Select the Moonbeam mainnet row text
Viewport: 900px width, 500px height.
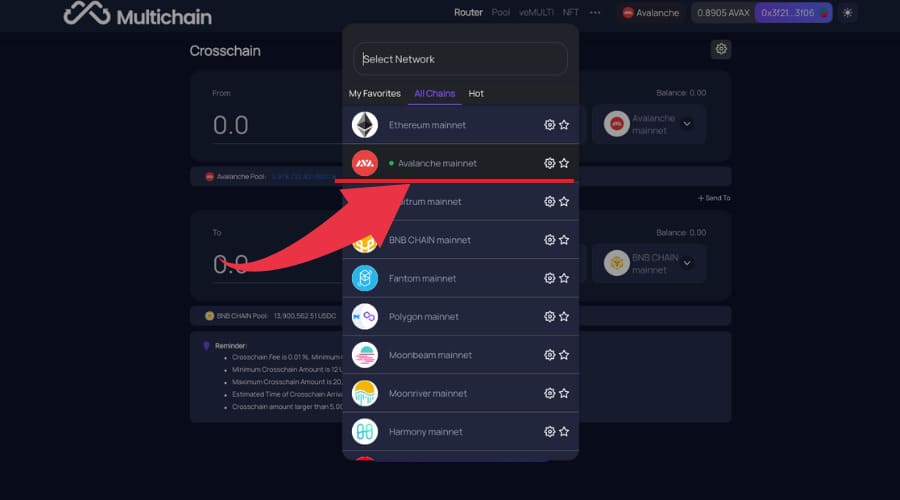click(430, 355)
